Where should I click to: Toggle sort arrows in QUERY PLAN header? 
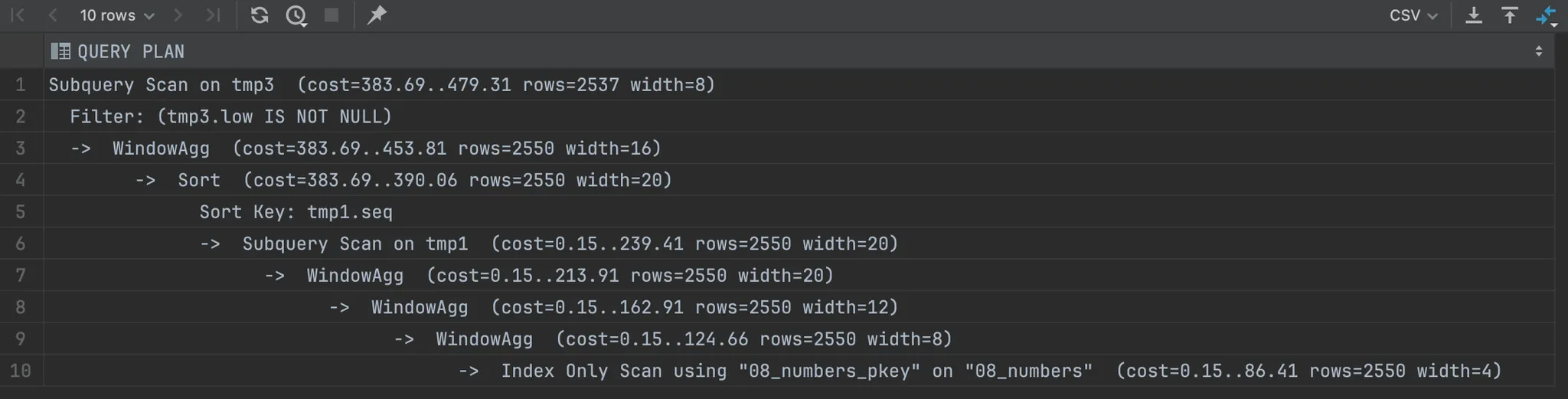[1538, 51]
